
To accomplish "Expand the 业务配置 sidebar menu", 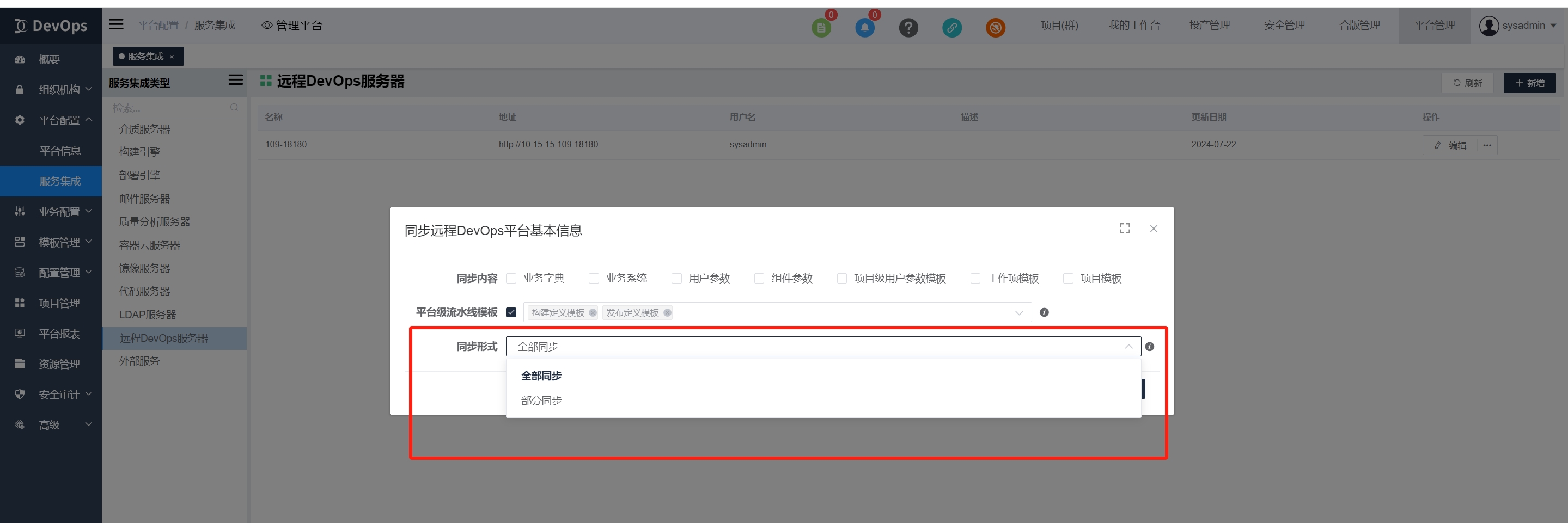I will [x=51, y=212].
